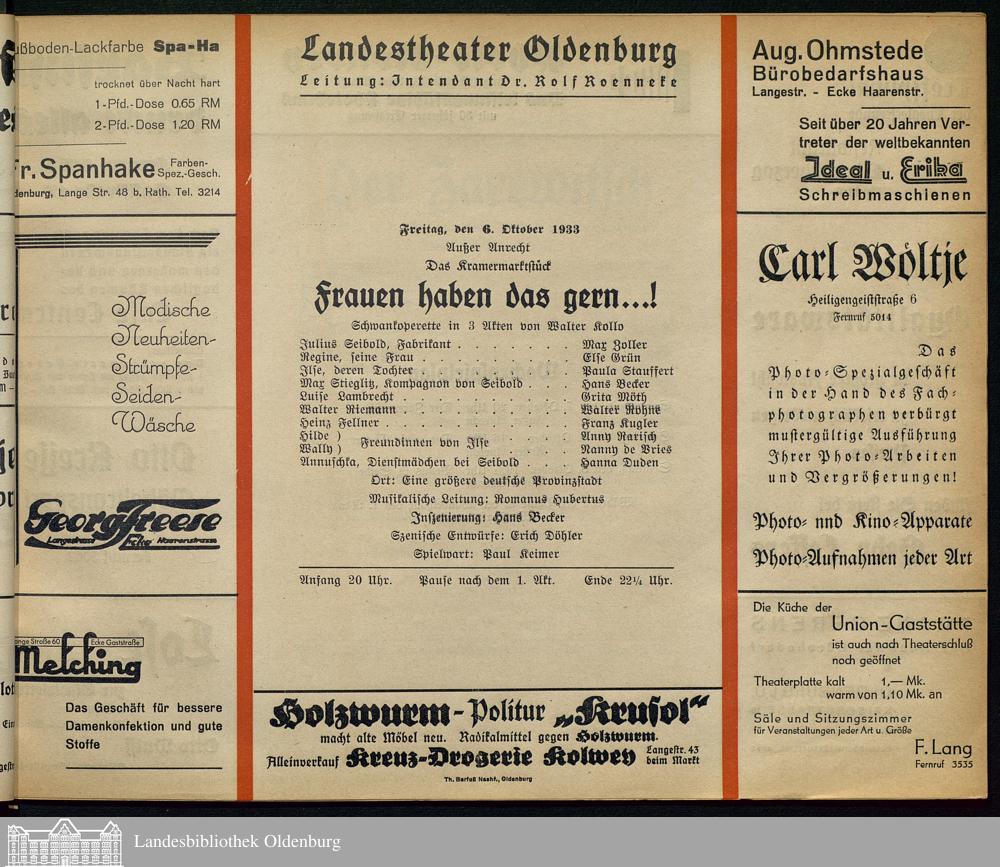Click the Landestheater Oldenburg title
Screen dimensions: 1000x867
click(x=488, y=50)
